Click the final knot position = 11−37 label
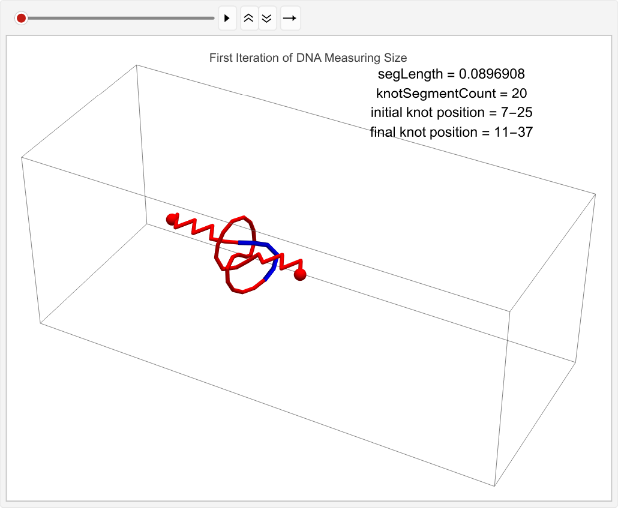Image resolution: width=618 pixels, height=508 pixels. coord(451,131)
